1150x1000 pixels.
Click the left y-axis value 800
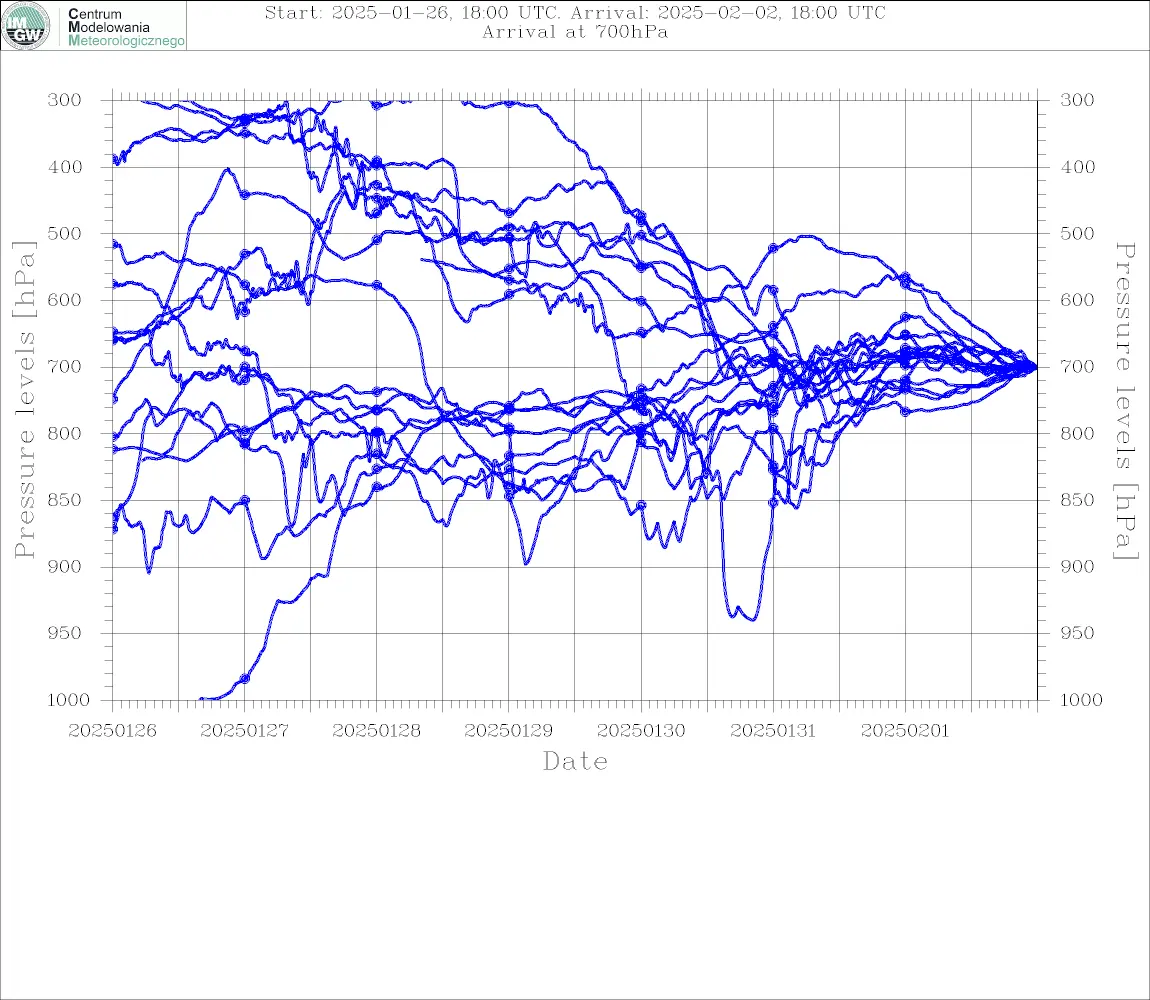click(x=65, y=433)
